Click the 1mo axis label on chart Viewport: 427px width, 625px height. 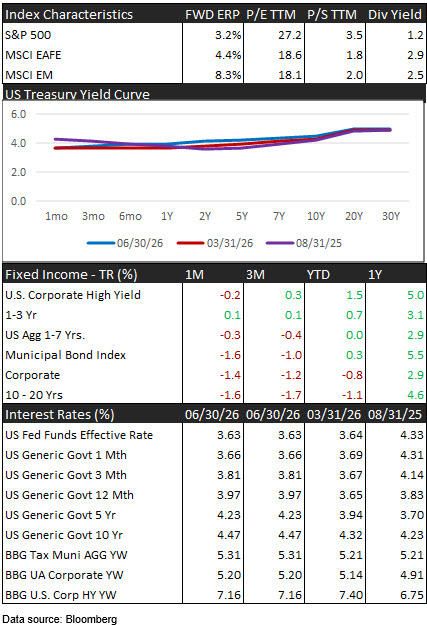coord(56,216)
